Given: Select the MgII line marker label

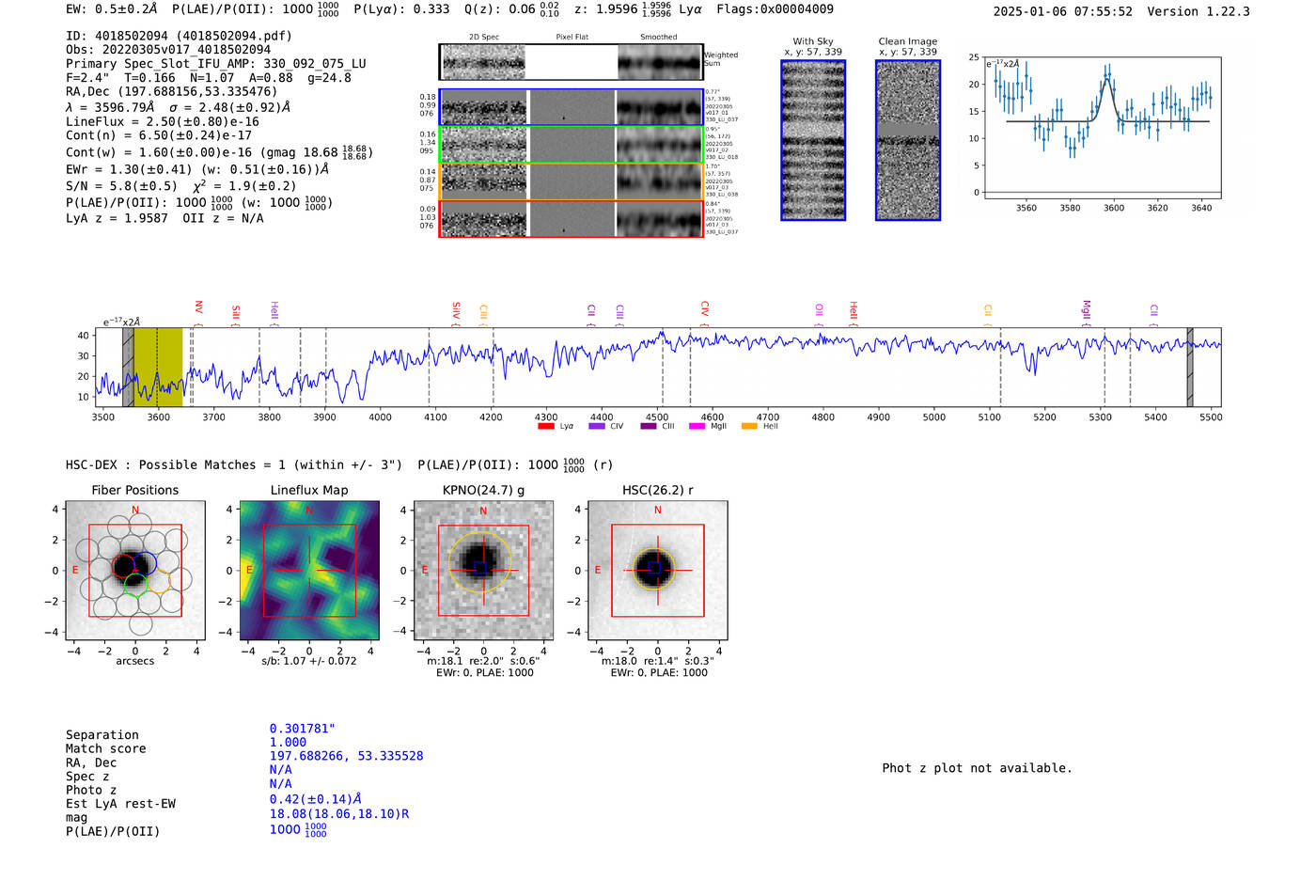Looking at the screenshot, I should pos(1087,308).
